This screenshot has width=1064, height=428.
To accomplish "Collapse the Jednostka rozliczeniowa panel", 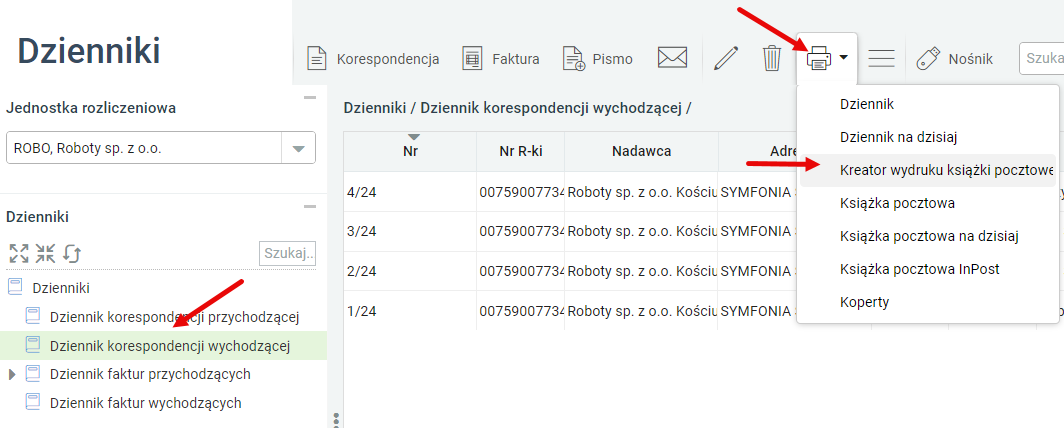I will coord(310,98).
